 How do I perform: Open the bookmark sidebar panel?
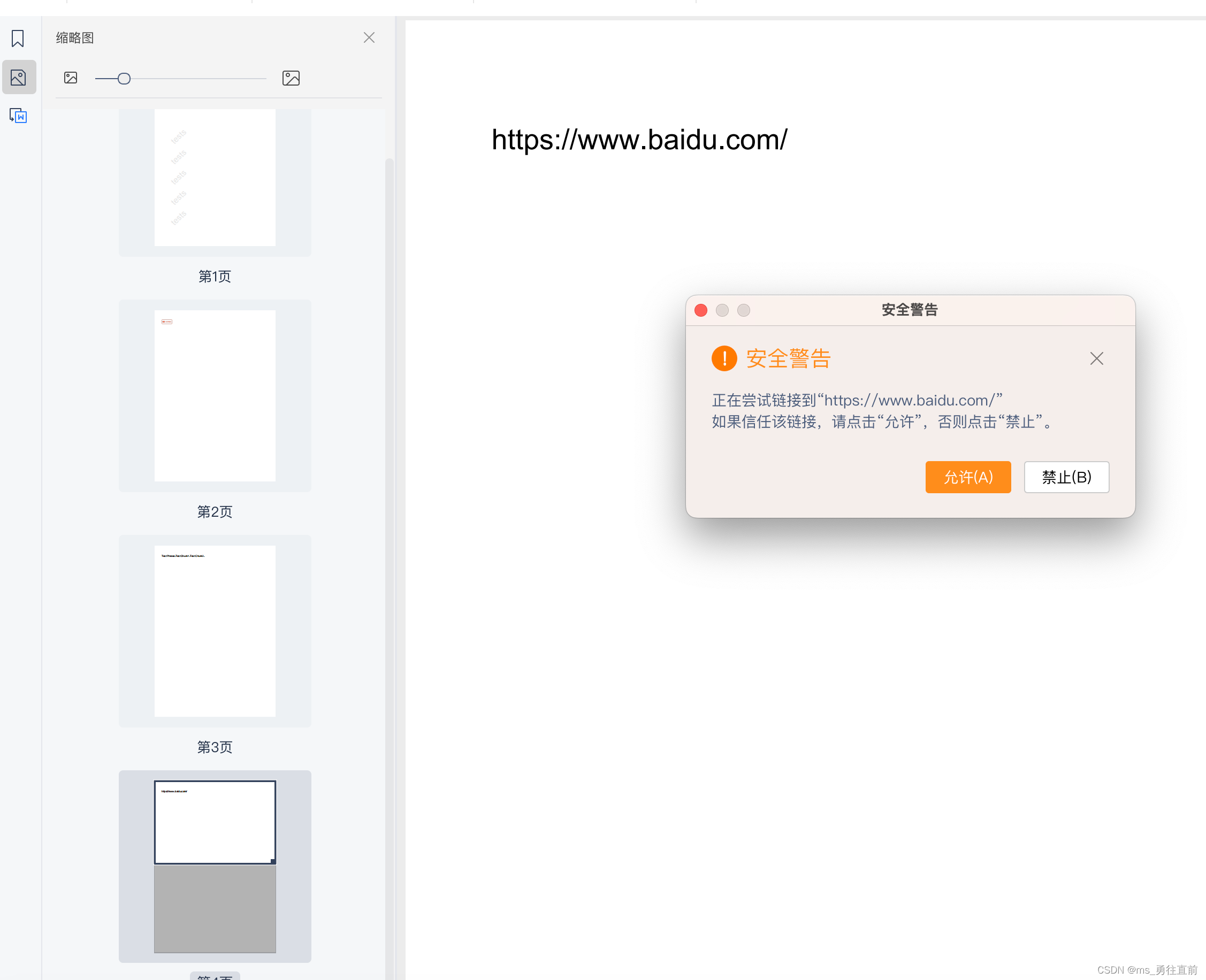click(x=18, y=39)
